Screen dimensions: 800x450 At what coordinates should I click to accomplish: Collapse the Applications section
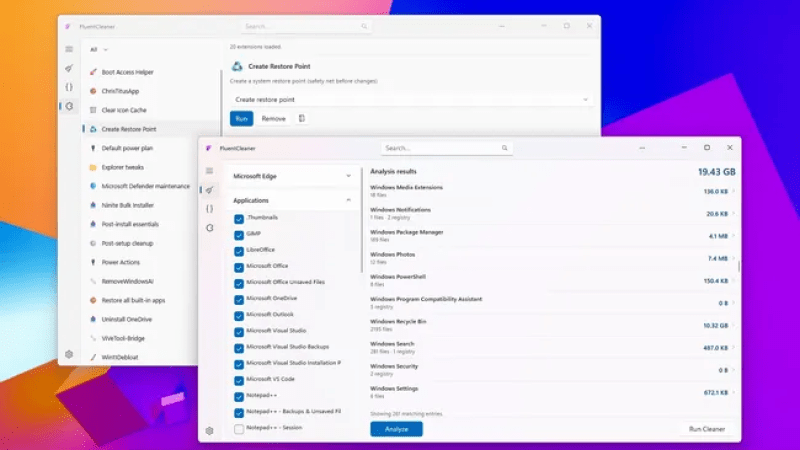292,201
